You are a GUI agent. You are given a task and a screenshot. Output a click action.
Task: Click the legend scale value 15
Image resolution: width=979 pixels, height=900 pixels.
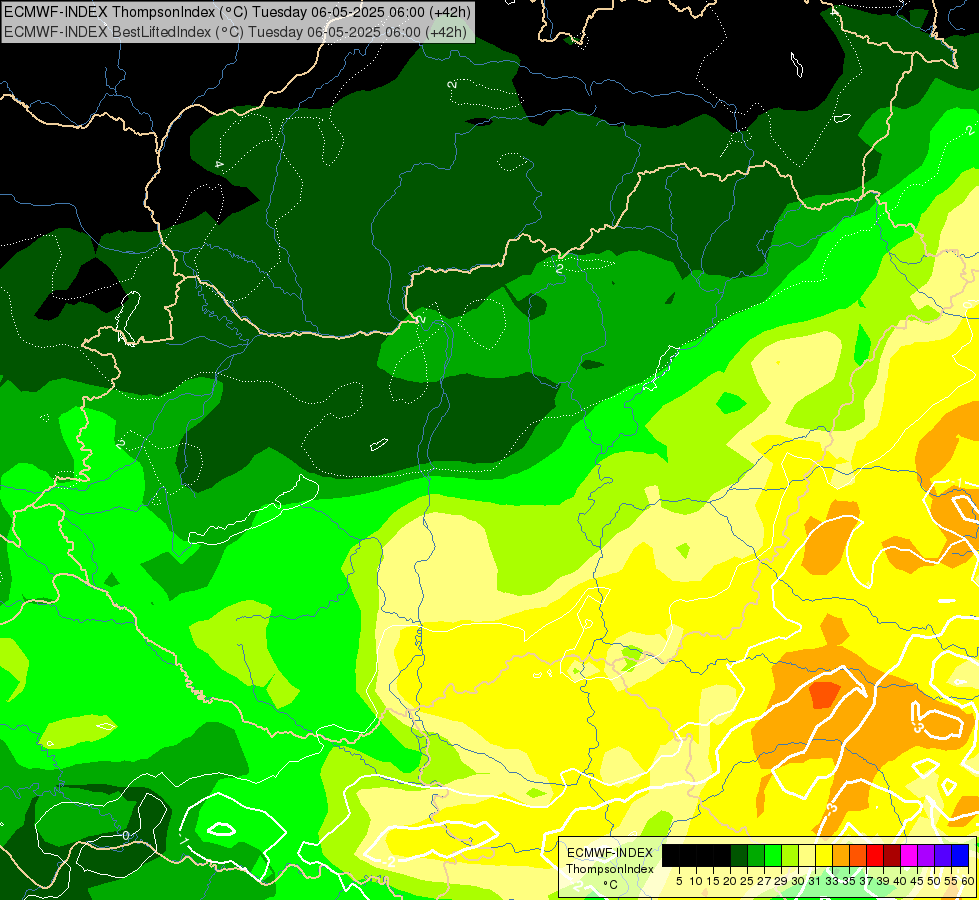pos(713,881)
